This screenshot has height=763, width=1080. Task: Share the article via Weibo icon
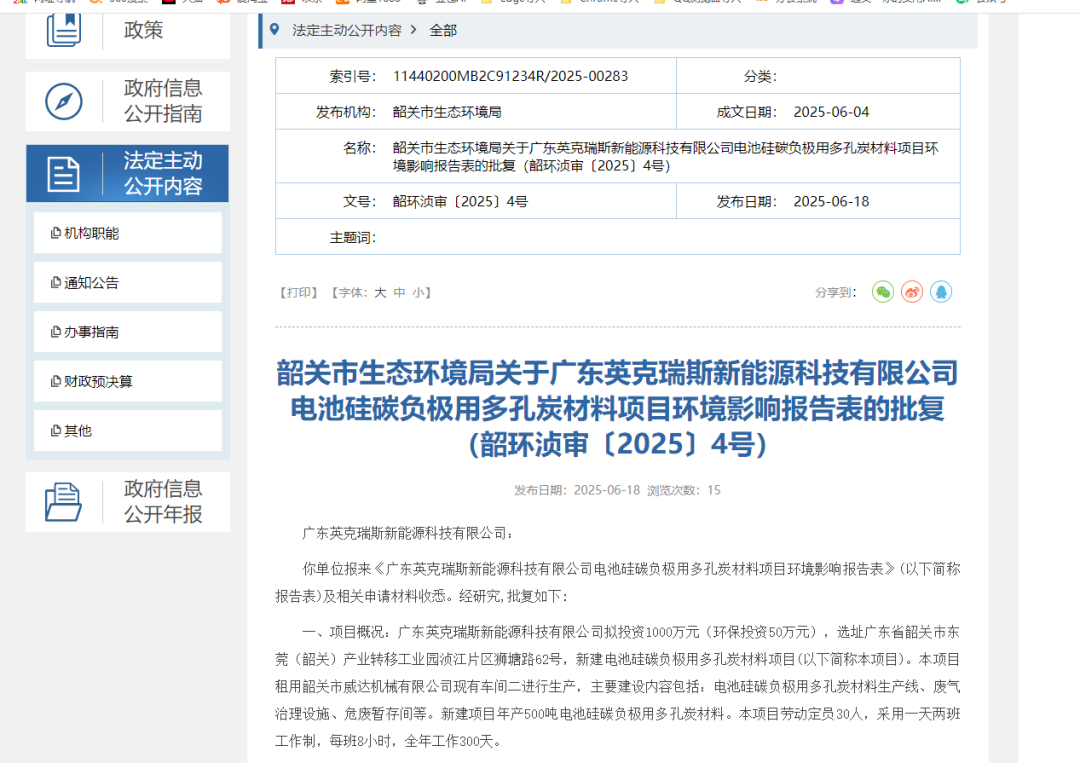pos(912,292)
